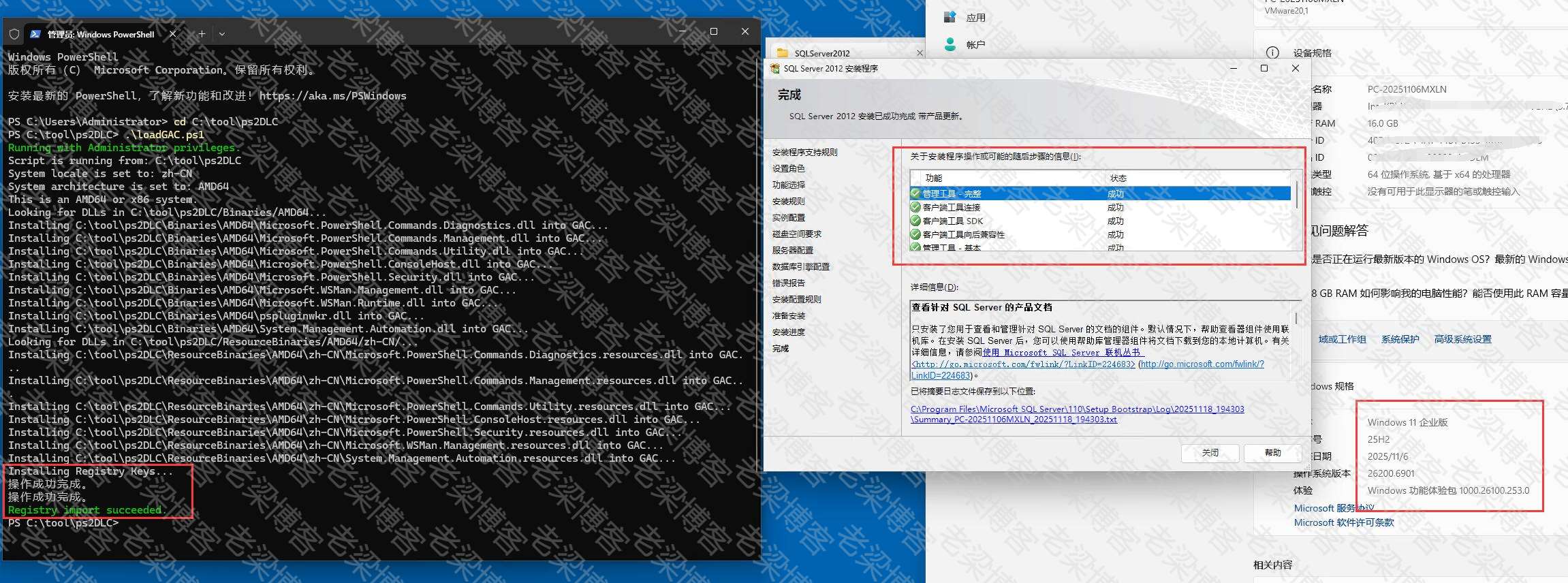The width and height of the screenshot is (1568, 583).
Task: Open the Summary log file path link
Action: (1077, 414)
